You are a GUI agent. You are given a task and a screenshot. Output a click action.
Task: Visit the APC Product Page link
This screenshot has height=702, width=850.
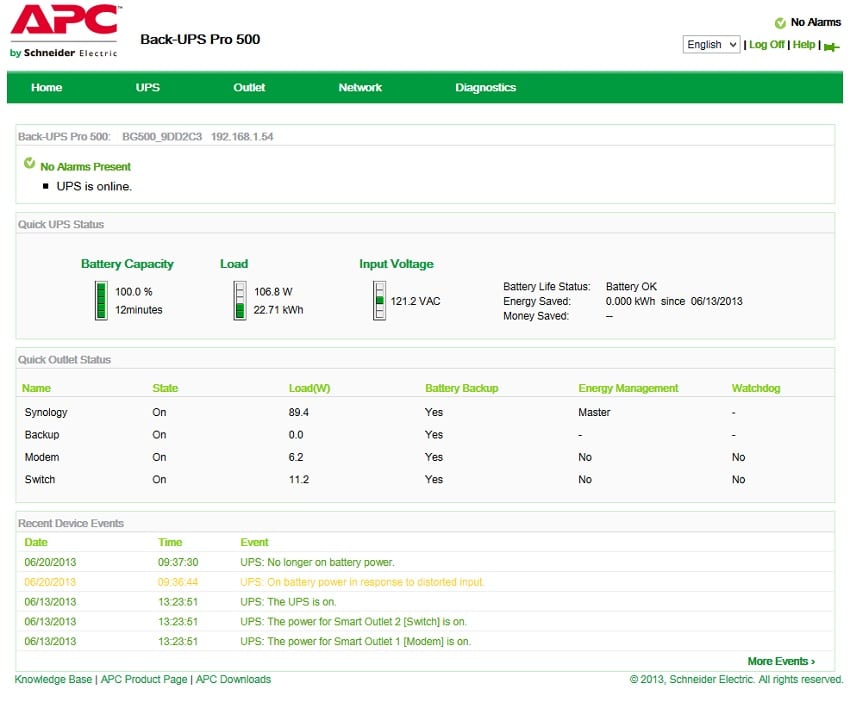point(144,679)
